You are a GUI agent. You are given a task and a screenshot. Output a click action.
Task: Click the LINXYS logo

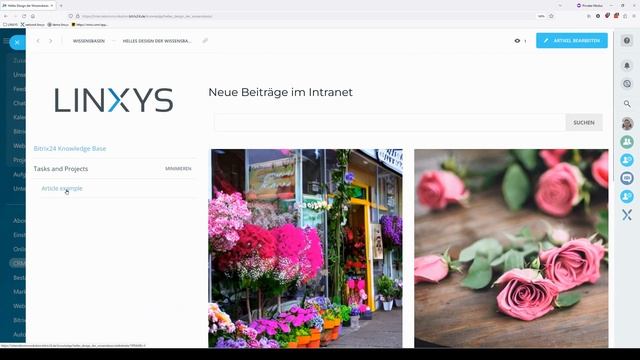pyautogui.click(x=114, y=100)
